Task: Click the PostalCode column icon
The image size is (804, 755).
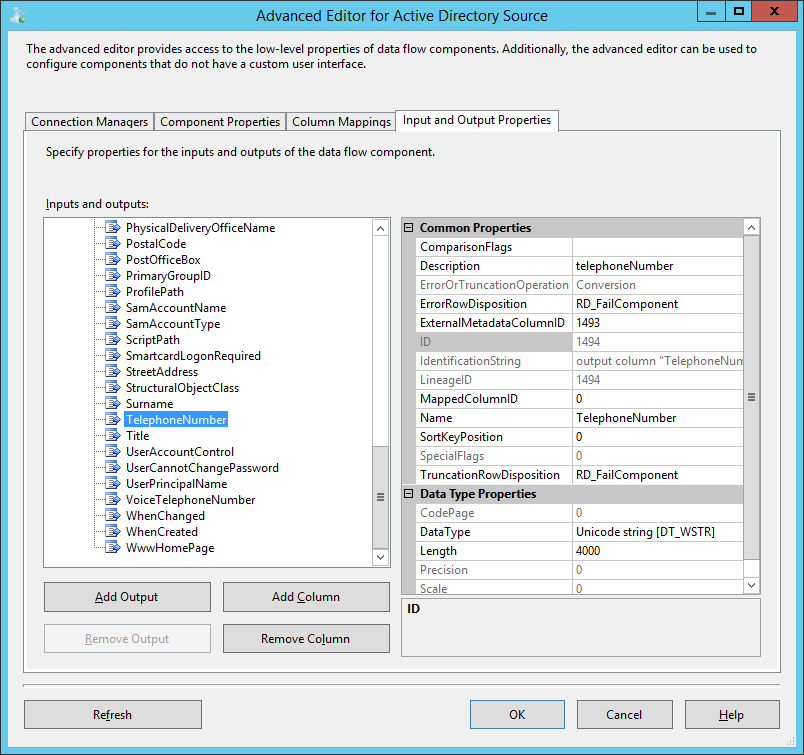Action: 113,243
